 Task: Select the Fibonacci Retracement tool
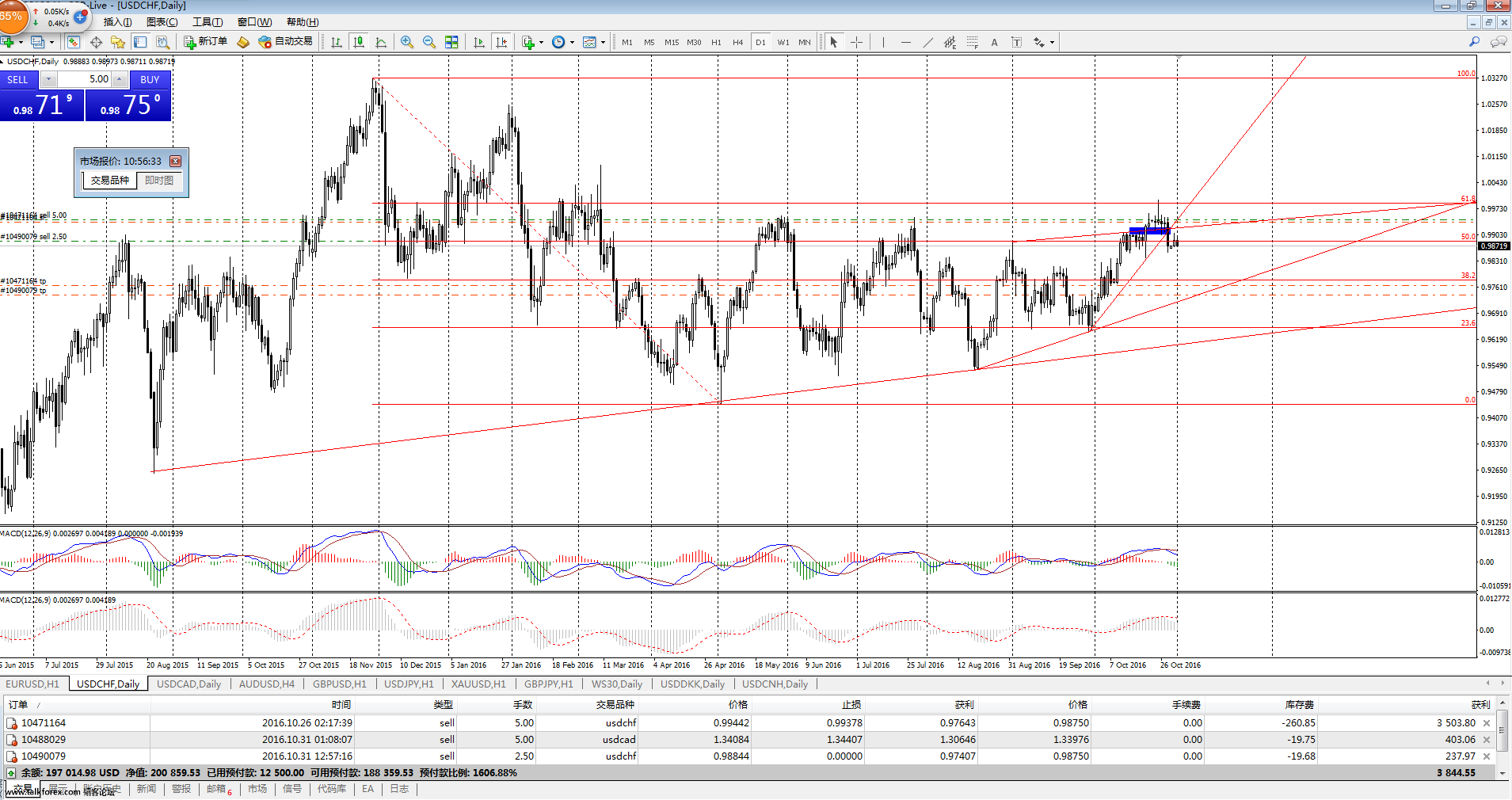[x=972, y=42]
